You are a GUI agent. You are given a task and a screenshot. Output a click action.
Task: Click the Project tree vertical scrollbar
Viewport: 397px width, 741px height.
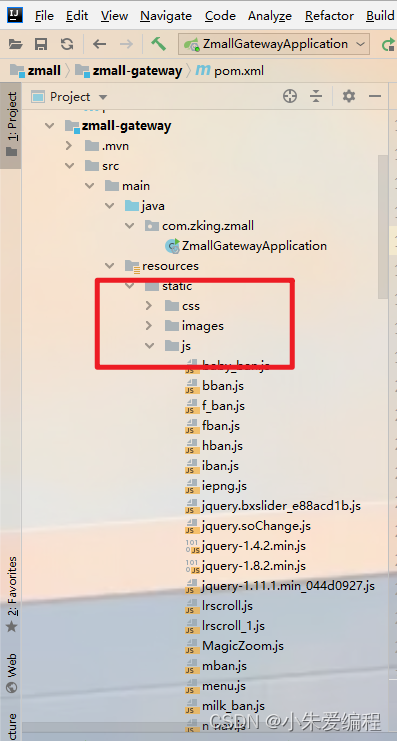coord(383,227)
